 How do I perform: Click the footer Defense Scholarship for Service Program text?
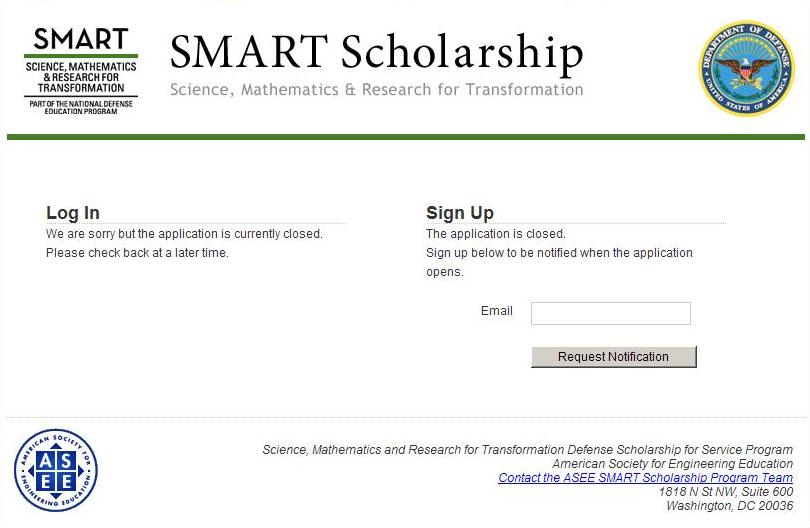pyautogui.click(x=527, y=450)
